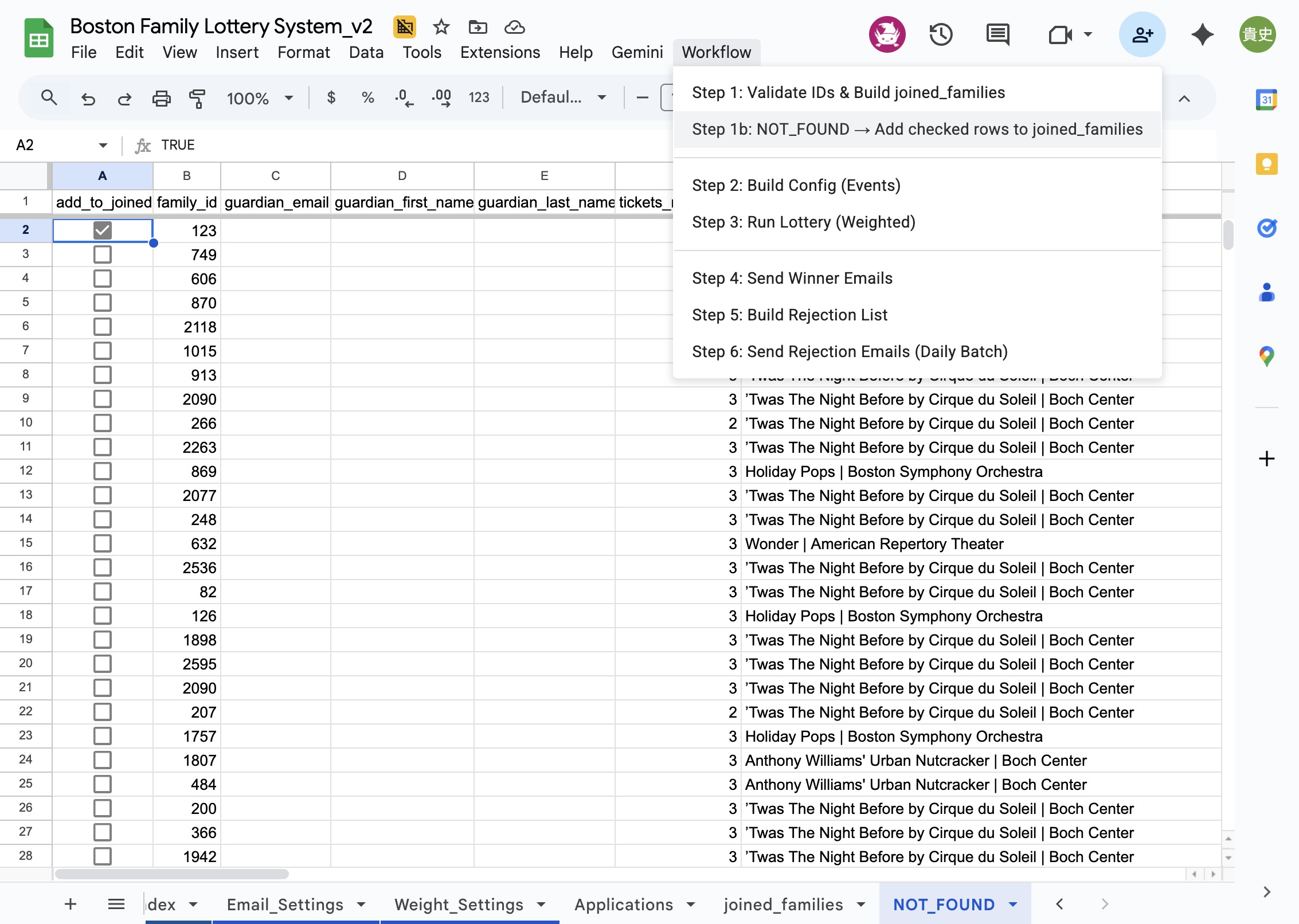Increase decimal places

[x=441, y=98]
